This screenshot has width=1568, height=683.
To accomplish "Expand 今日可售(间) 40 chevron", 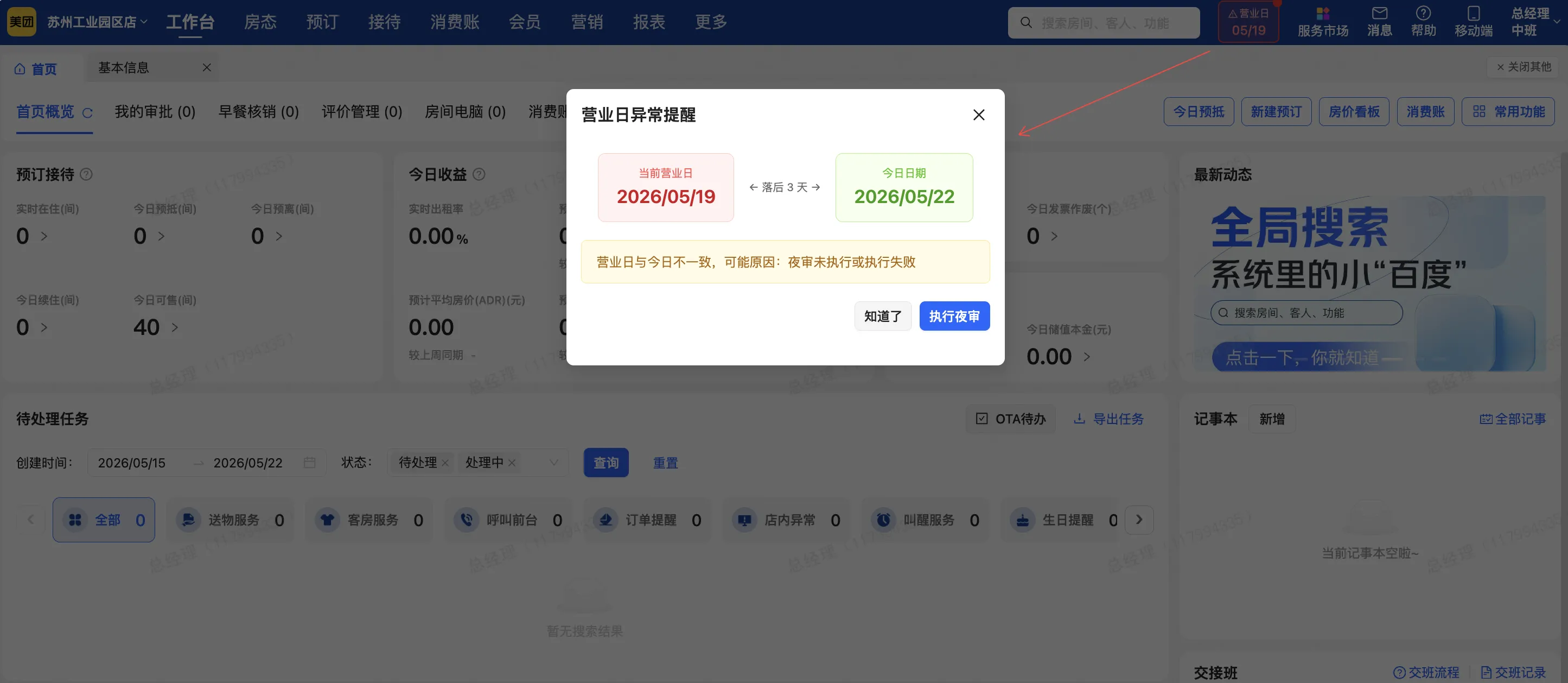I will pos(175,328).
